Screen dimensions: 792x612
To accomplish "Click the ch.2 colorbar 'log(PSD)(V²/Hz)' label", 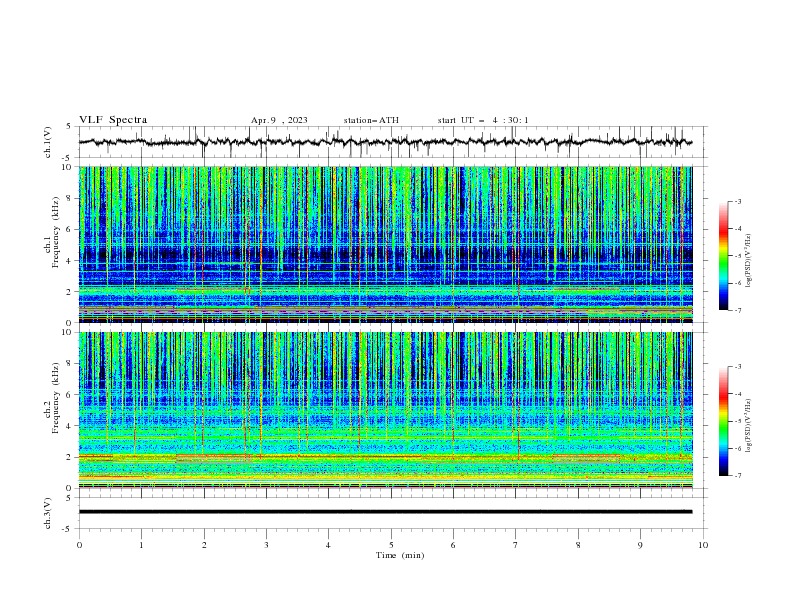I will click(749, 426).
